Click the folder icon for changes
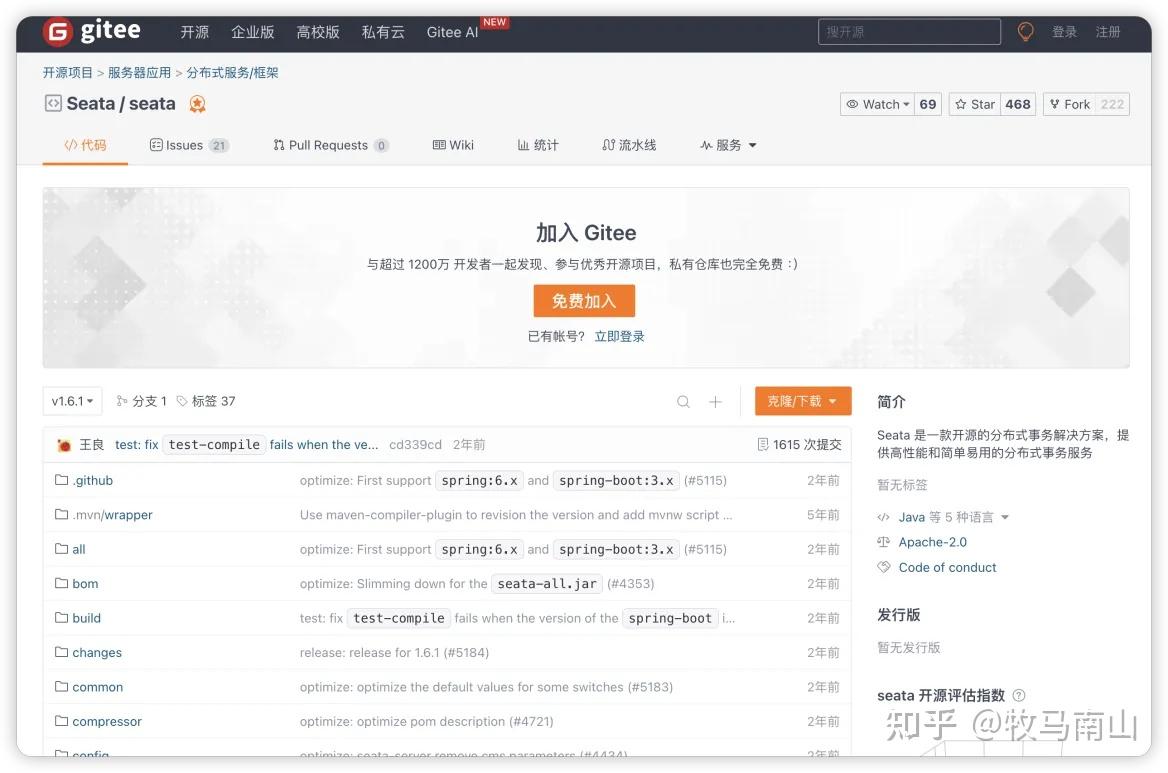This screenshot has height=773, width=1168. (61, 652)
